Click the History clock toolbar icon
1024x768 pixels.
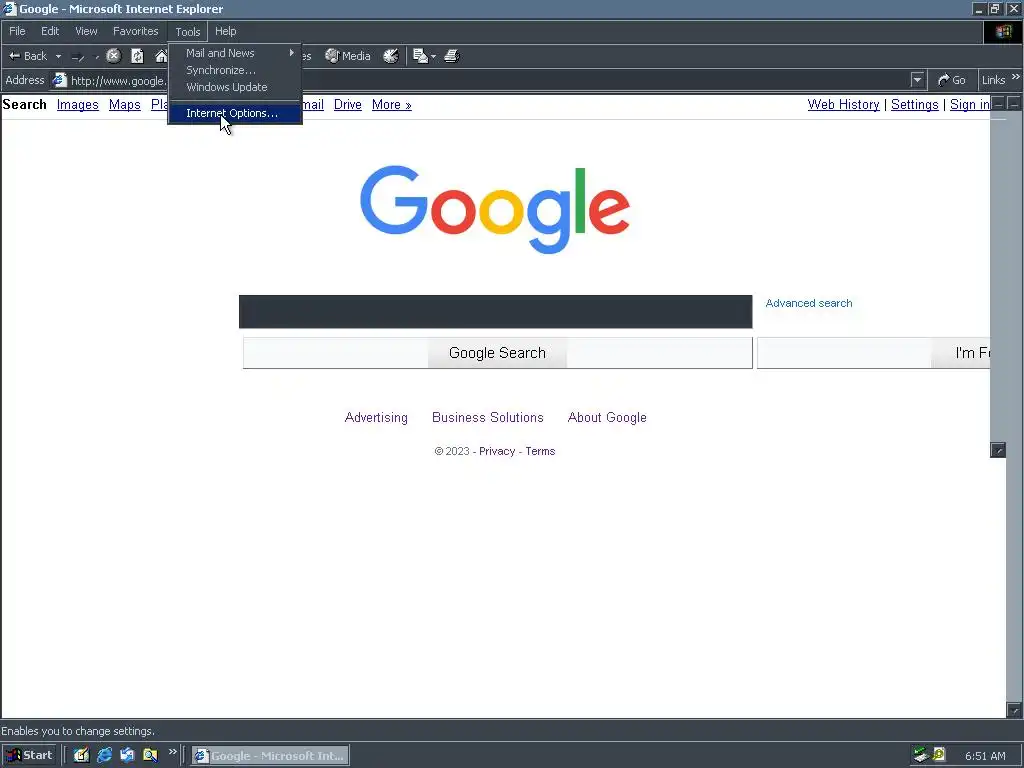click(391, 56)
